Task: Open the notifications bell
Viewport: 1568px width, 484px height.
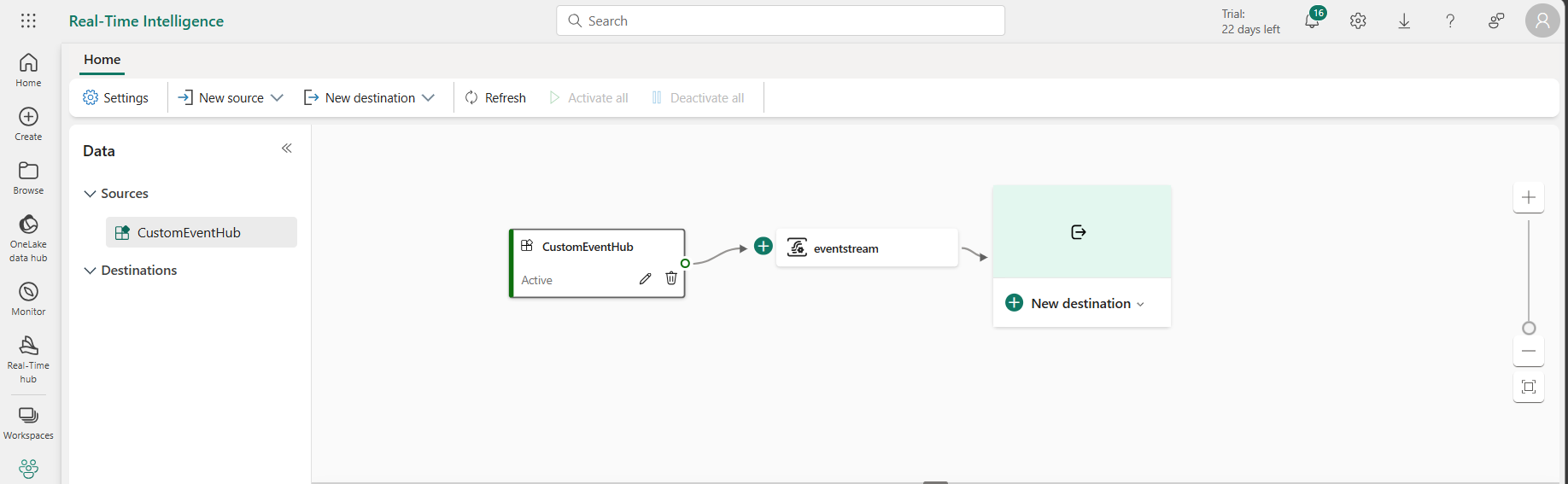Action: (1313, 20)
